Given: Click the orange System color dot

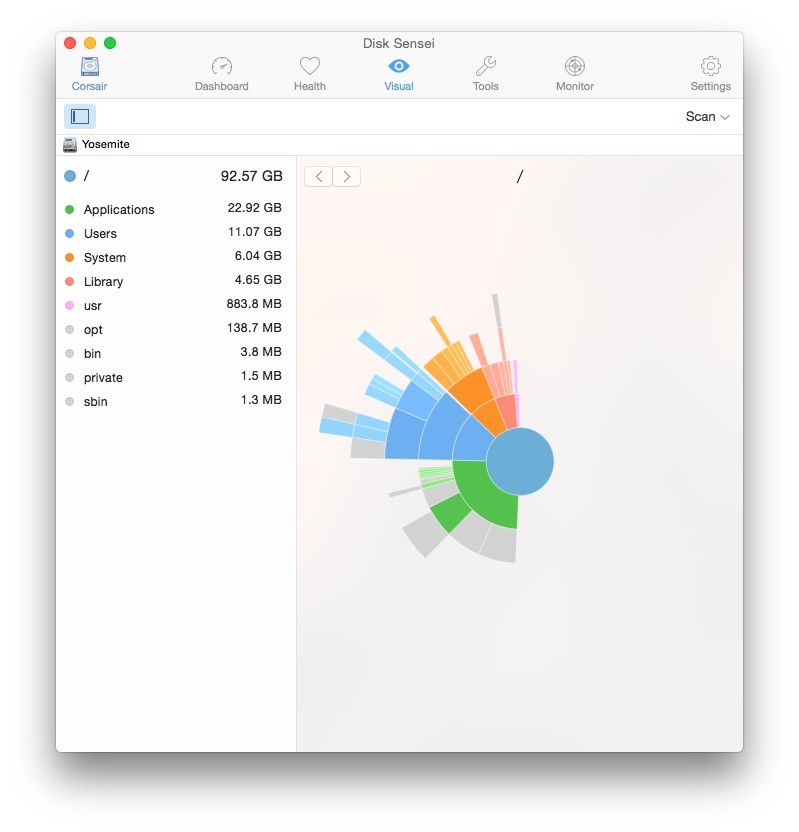Looking at the screenshot, I should pos(70,257).
